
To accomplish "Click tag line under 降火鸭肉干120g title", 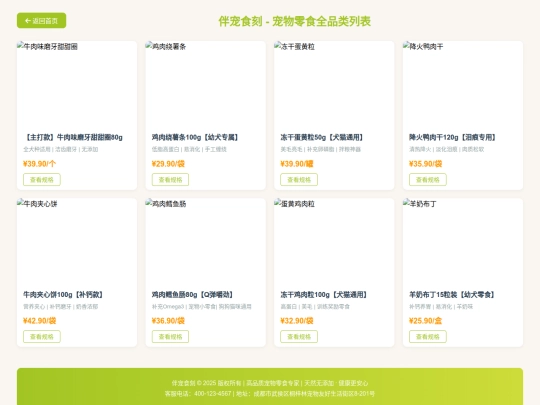I will [447, 149].
